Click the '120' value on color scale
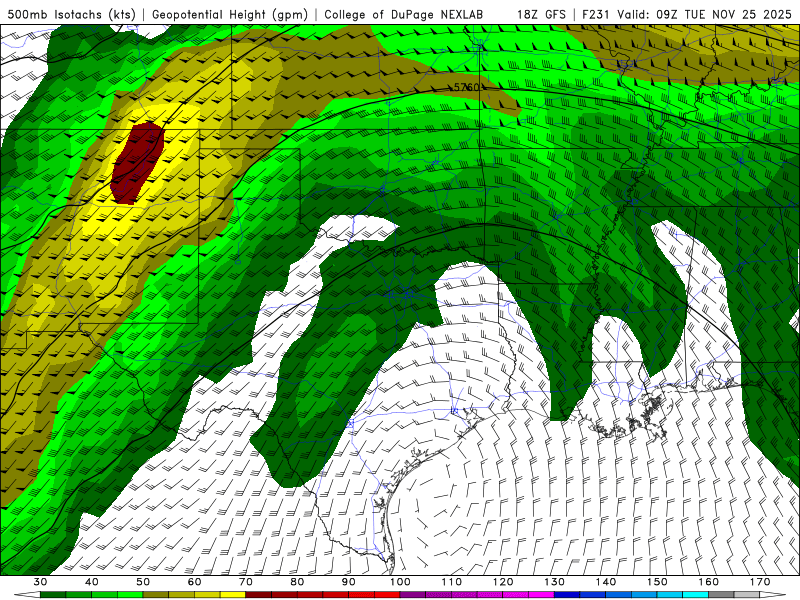Image resolution: width=800 pixels, height=600 pixels. (503, 582)
